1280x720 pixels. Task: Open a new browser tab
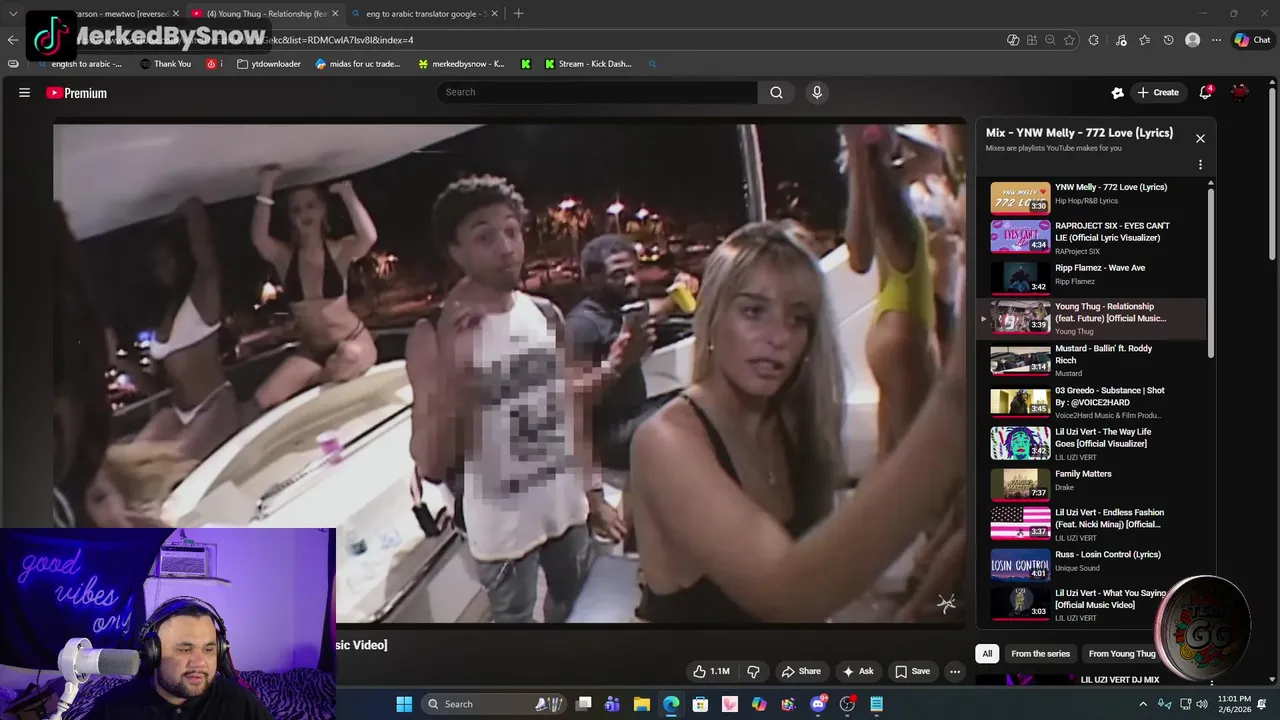(x=518, y=13)
